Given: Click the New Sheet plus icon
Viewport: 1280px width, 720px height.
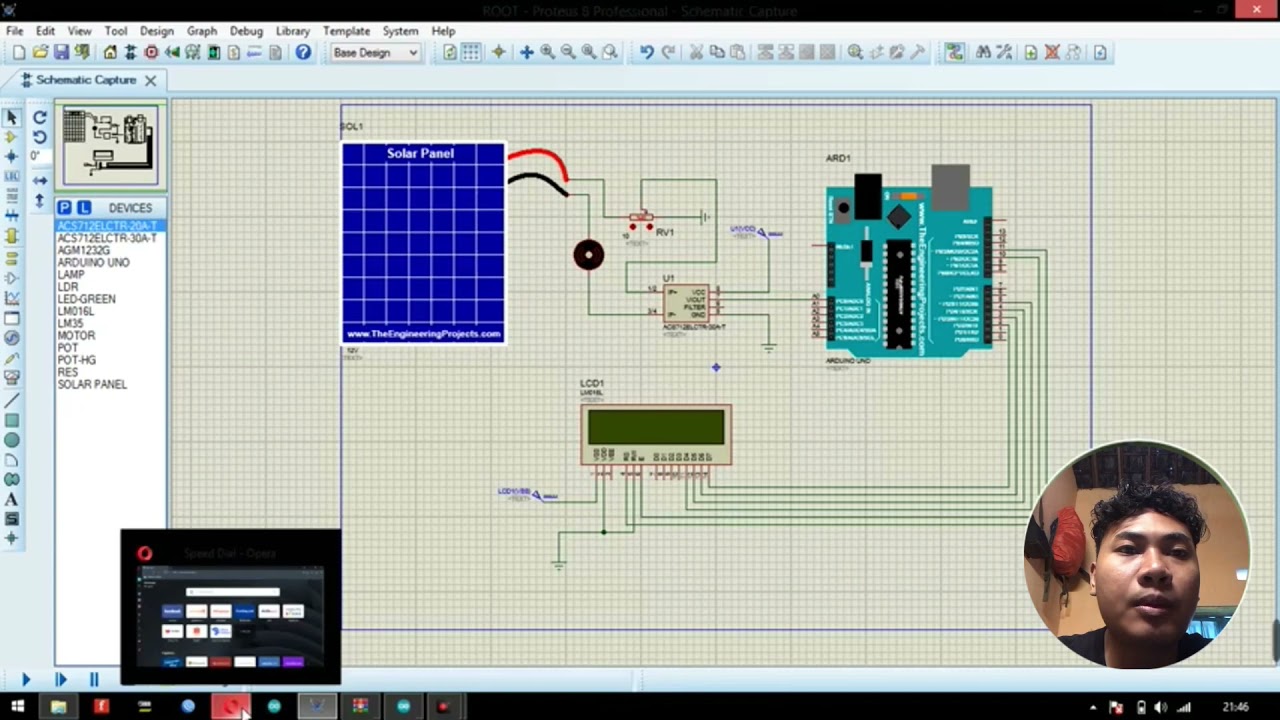Looking at the screenshot, I should pos(1031,52).
